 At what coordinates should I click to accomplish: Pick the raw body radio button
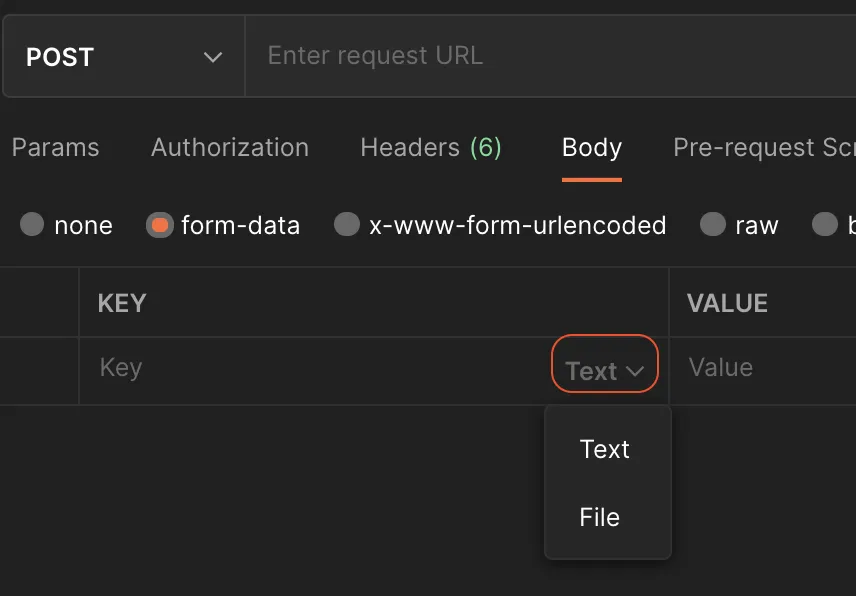pos(713,225)
